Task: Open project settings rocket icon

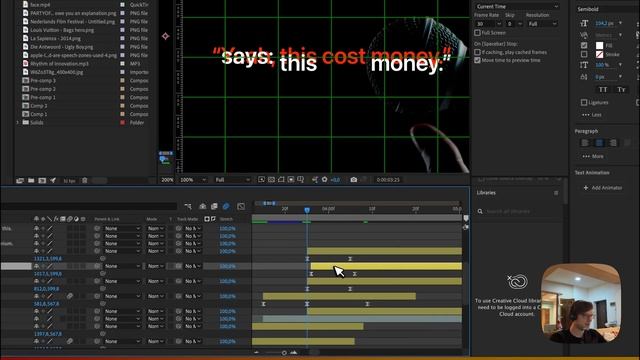Action: pyautogui.click(x=53, y=180)
